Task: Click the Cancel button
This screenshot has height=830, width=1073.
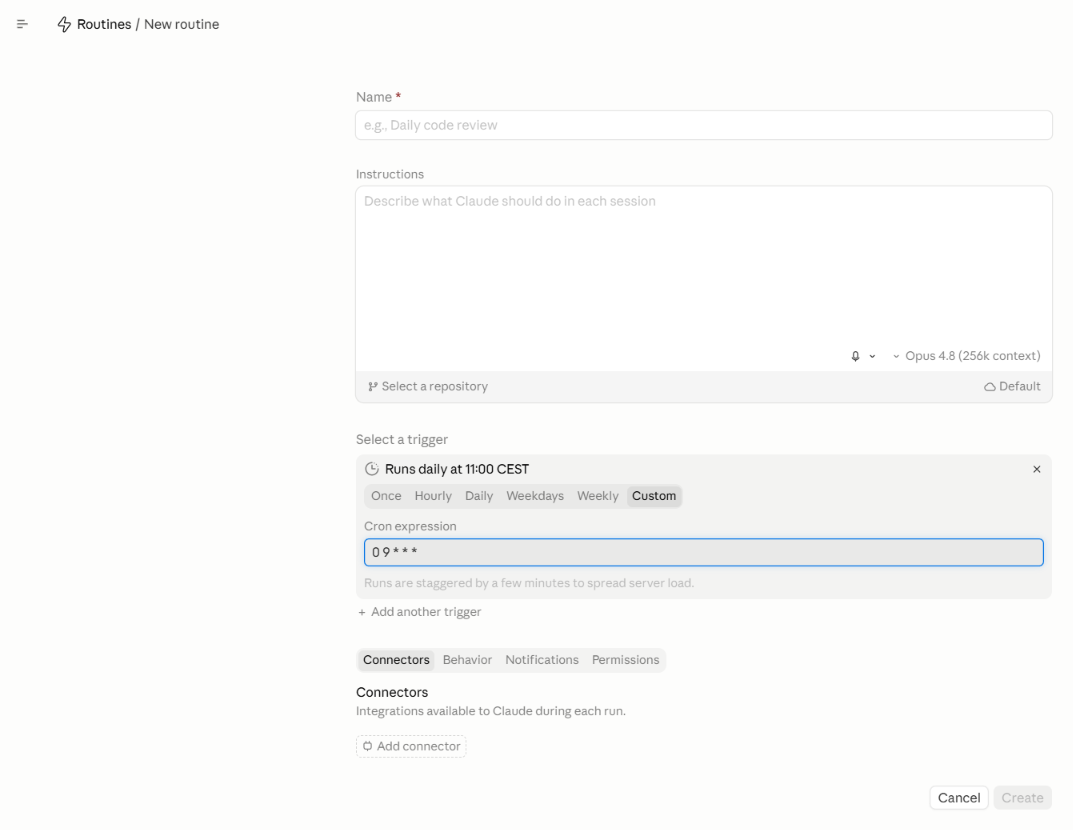Action: (x=959, y=798)
